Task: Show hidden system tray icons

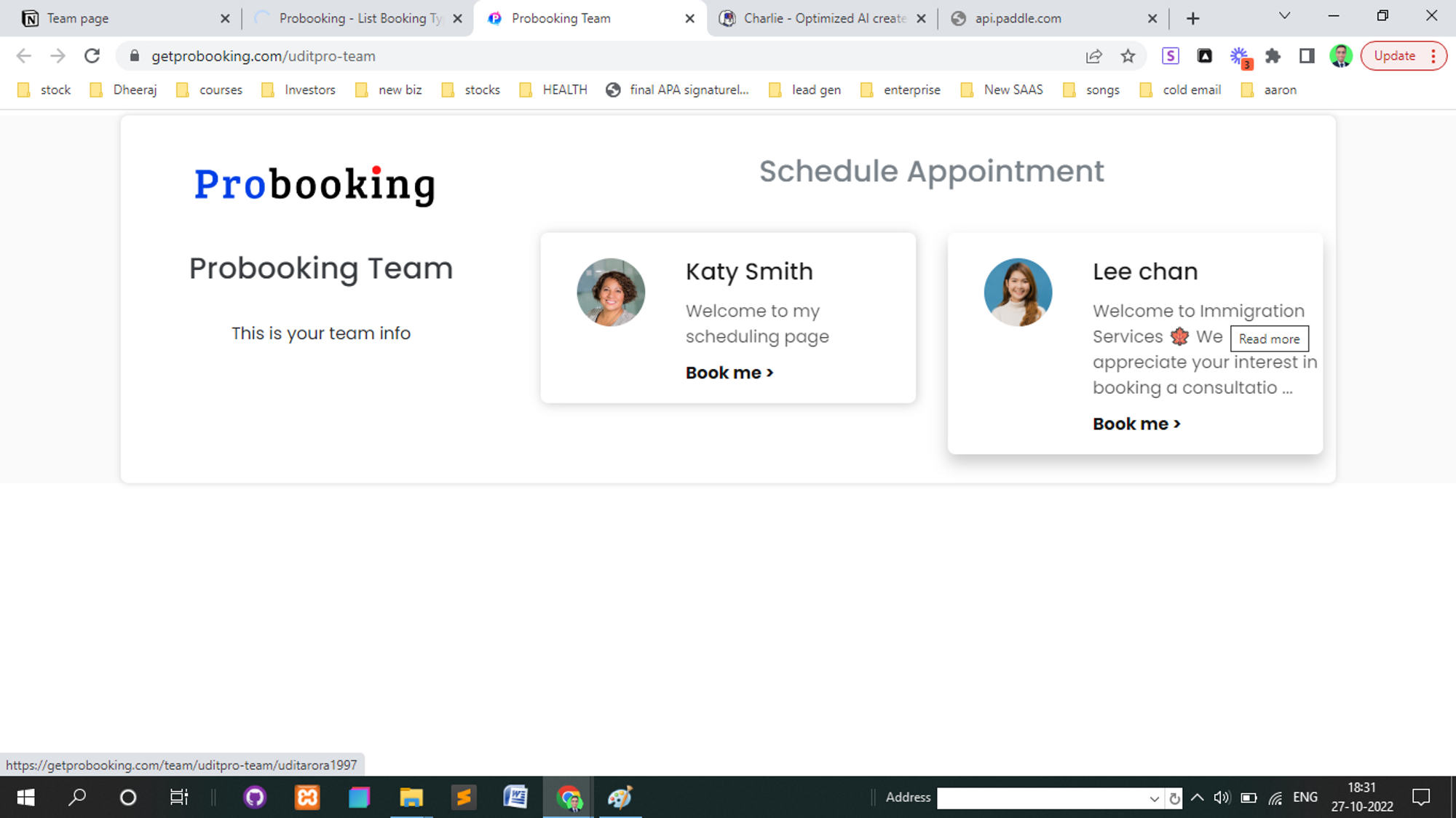Action: point(1197,798)
